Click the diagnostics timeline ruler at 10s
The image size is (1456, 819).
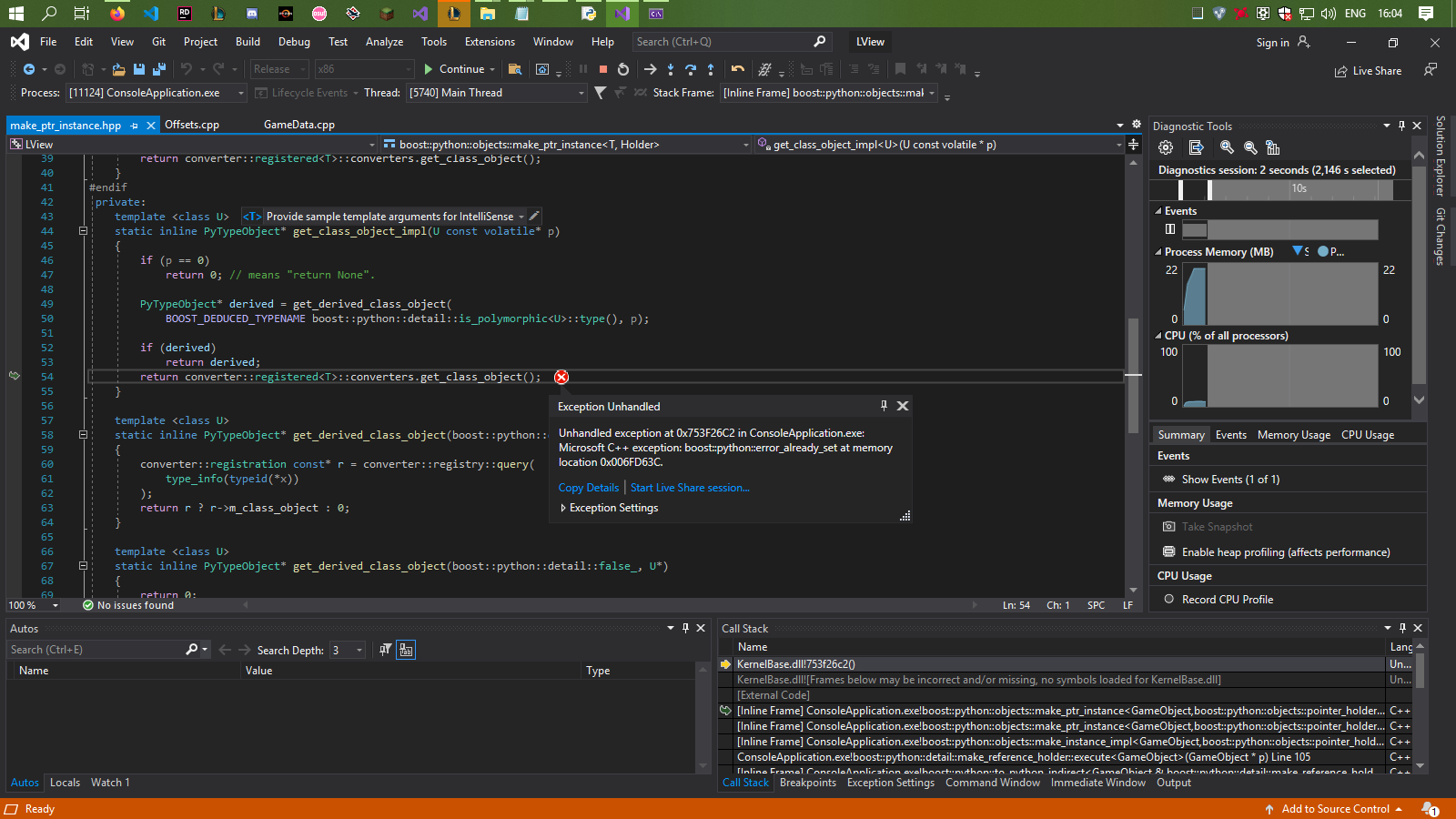point(1299,188)
